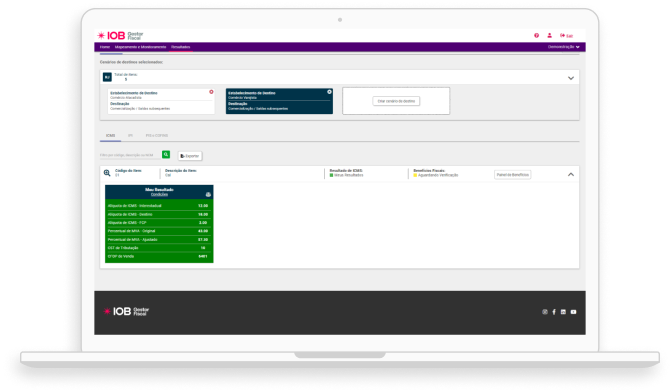Select the Resultados menu item
The height and width of the screenshot is (392, 672).
tap(180, 47)
